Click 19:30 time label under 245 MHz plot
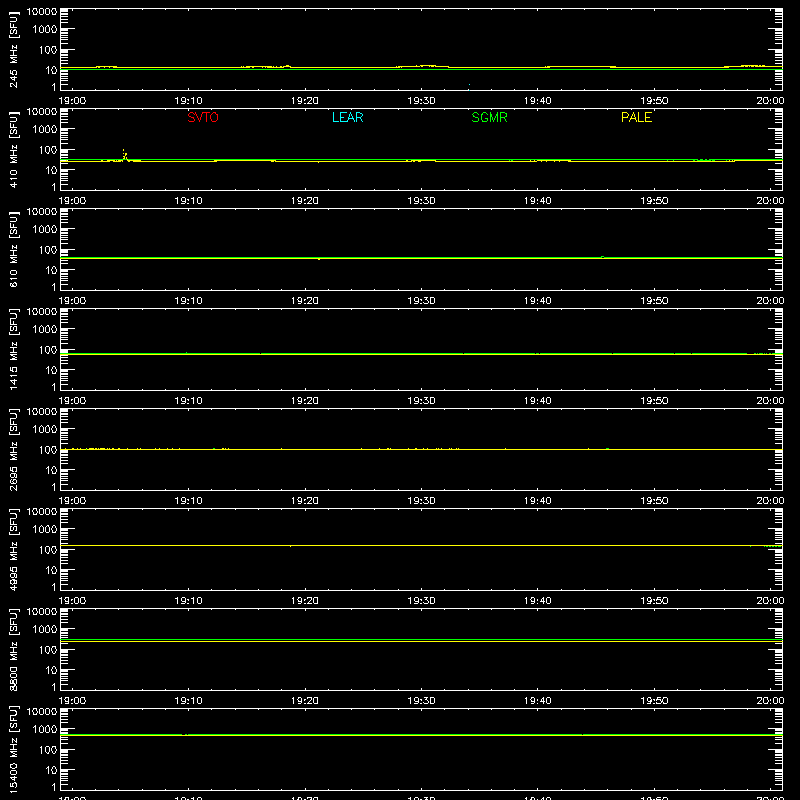800x800 pixels. coord(421,101)
